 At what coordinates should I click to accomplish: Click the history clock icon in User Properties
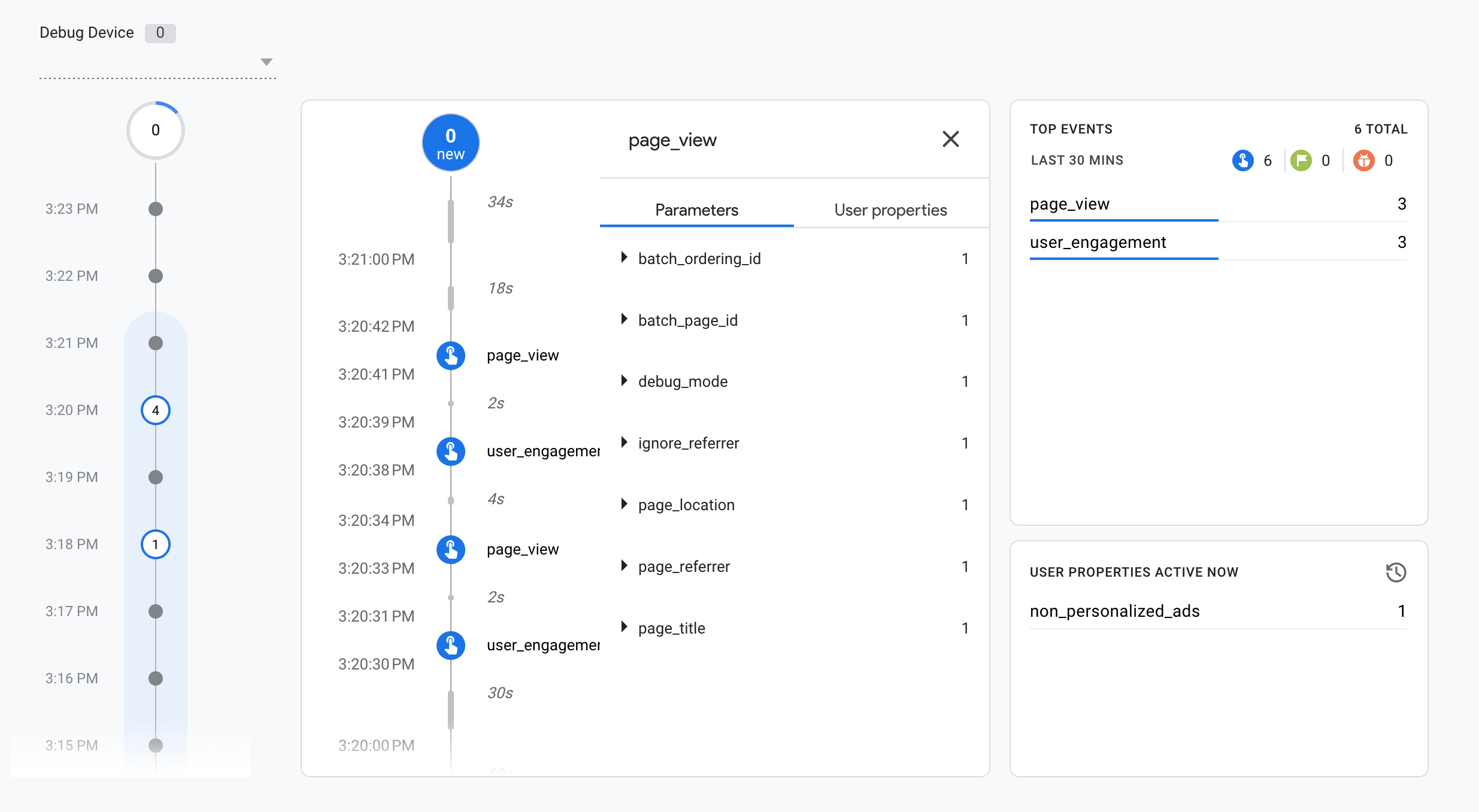pyautogui.click(x=1396, y=572)
